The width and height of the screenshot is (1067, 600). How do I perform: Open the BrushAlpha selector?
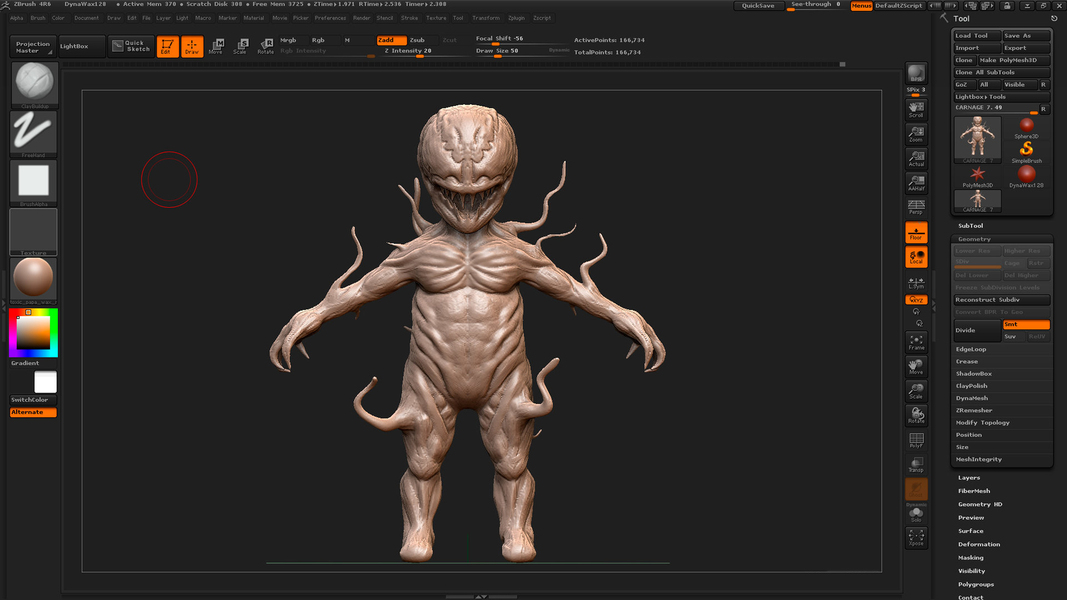click(33, 183)
